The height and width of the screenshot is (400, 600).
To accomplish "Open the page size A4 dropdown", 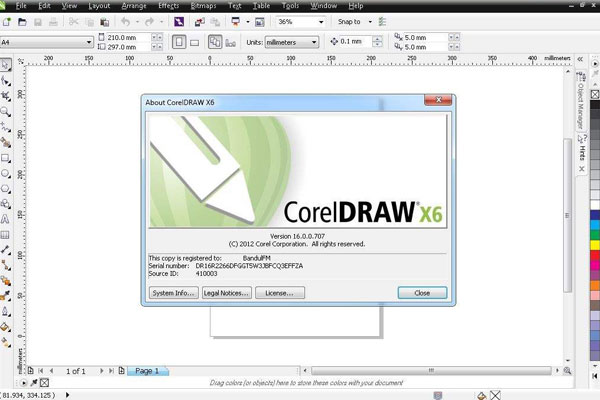I will [89, 42].
